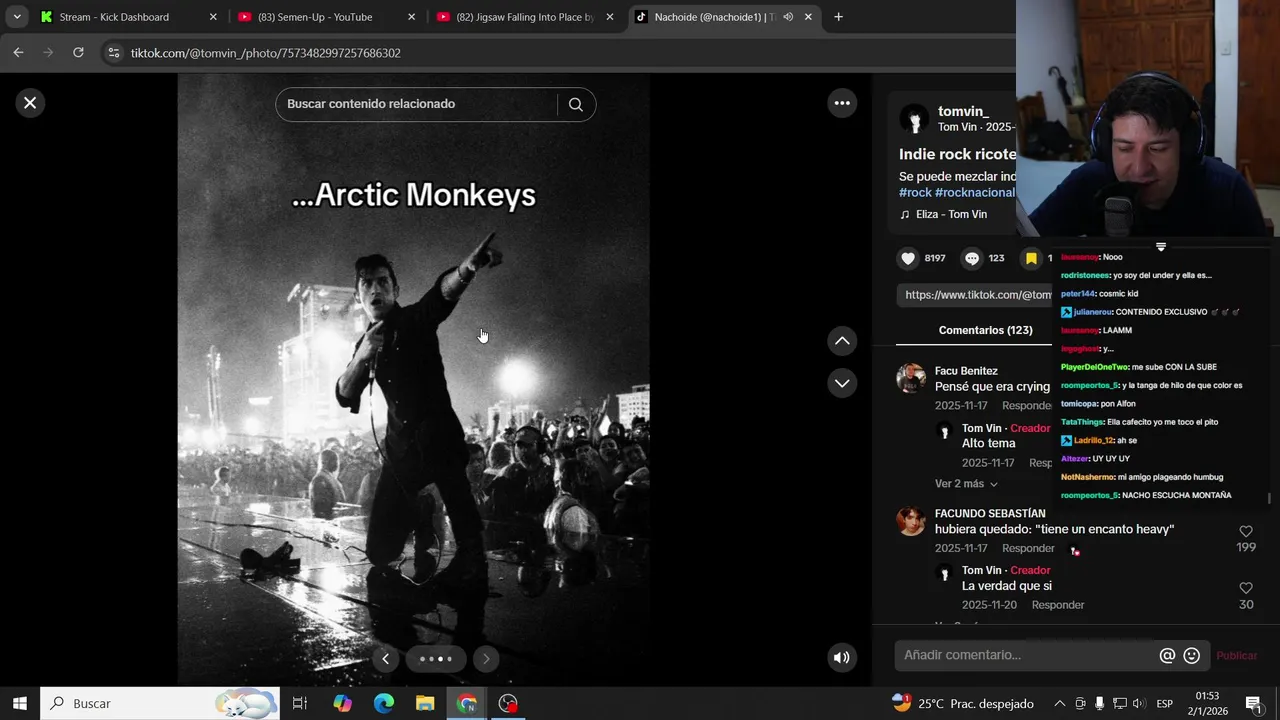The width and height of the screenshot is (1280, 720).
Task: Close the Semen-Up YouTube tab
Action: click(x=411, y=17)
